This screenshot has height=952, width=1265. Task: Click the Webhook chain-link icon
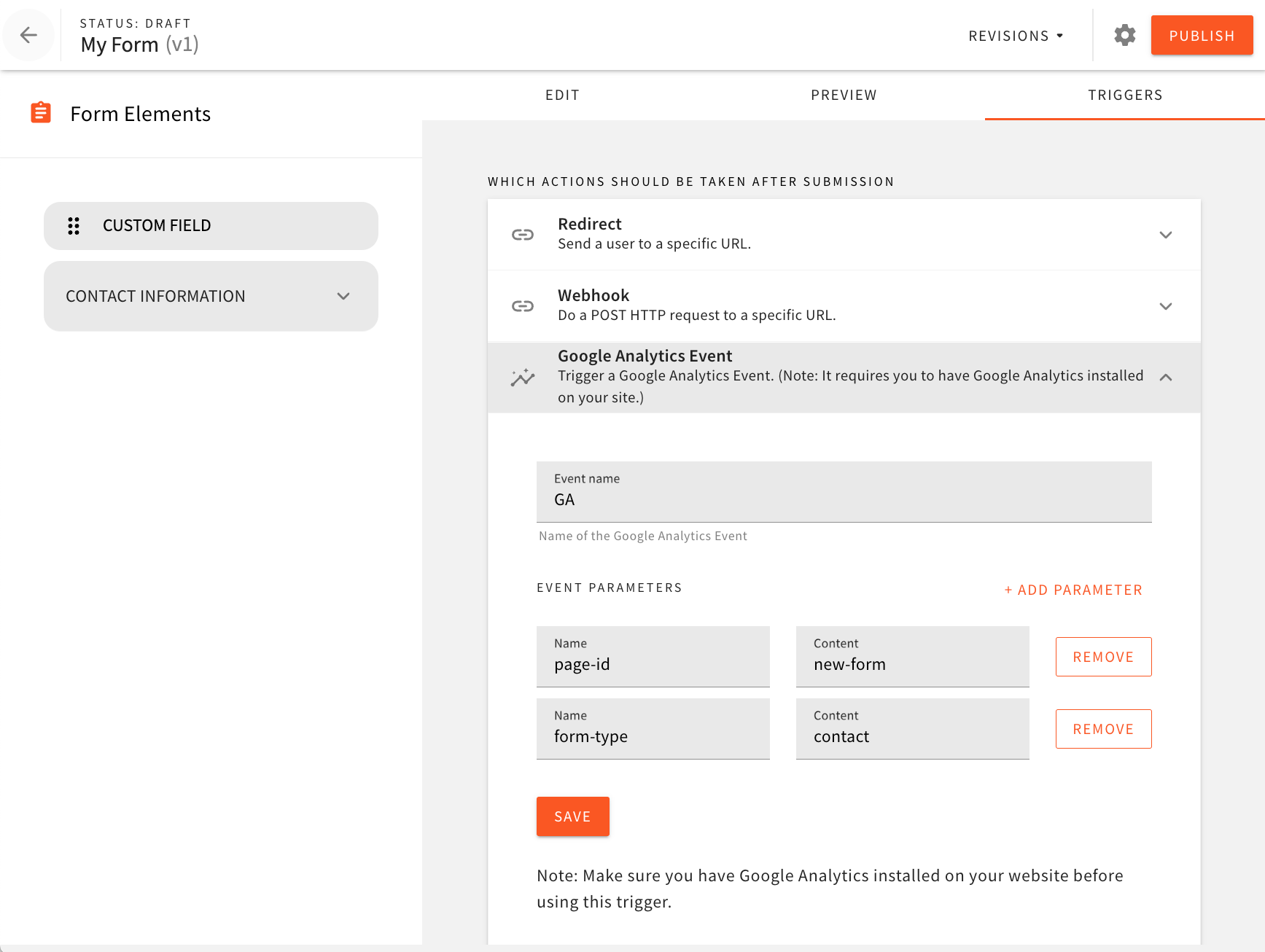click(523, 305)
